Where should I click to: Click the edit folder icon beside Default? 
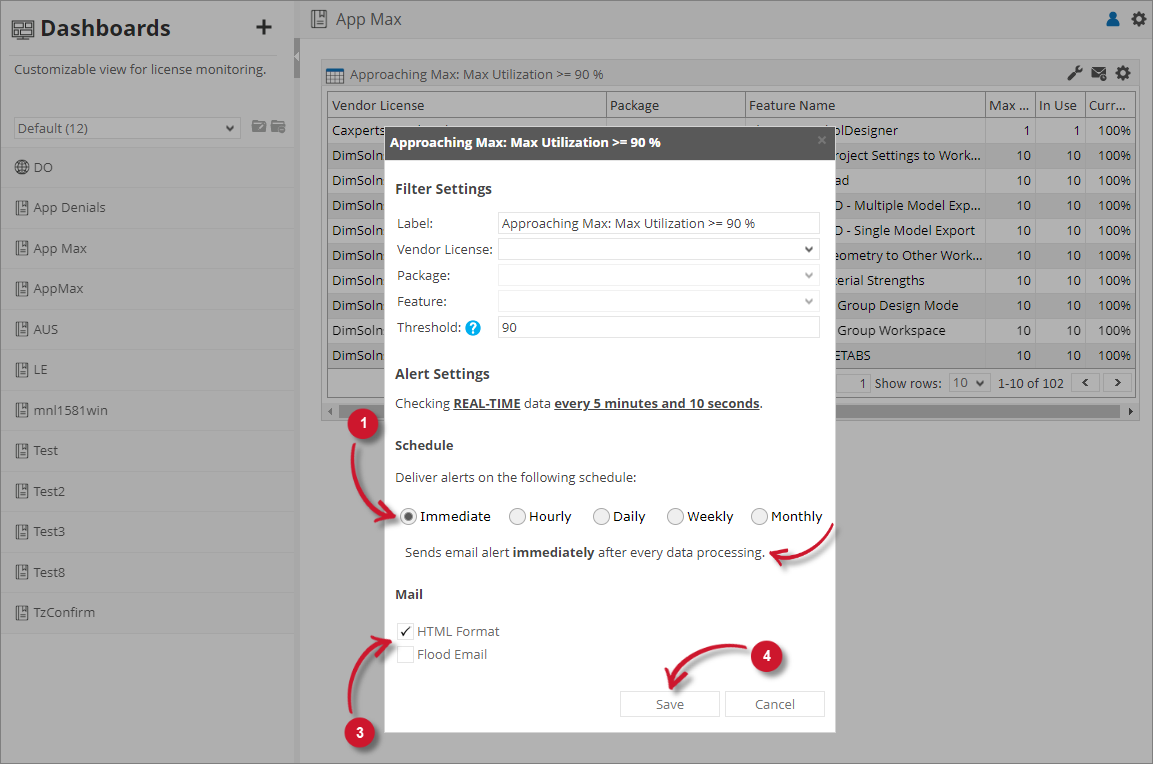[259, 126]
